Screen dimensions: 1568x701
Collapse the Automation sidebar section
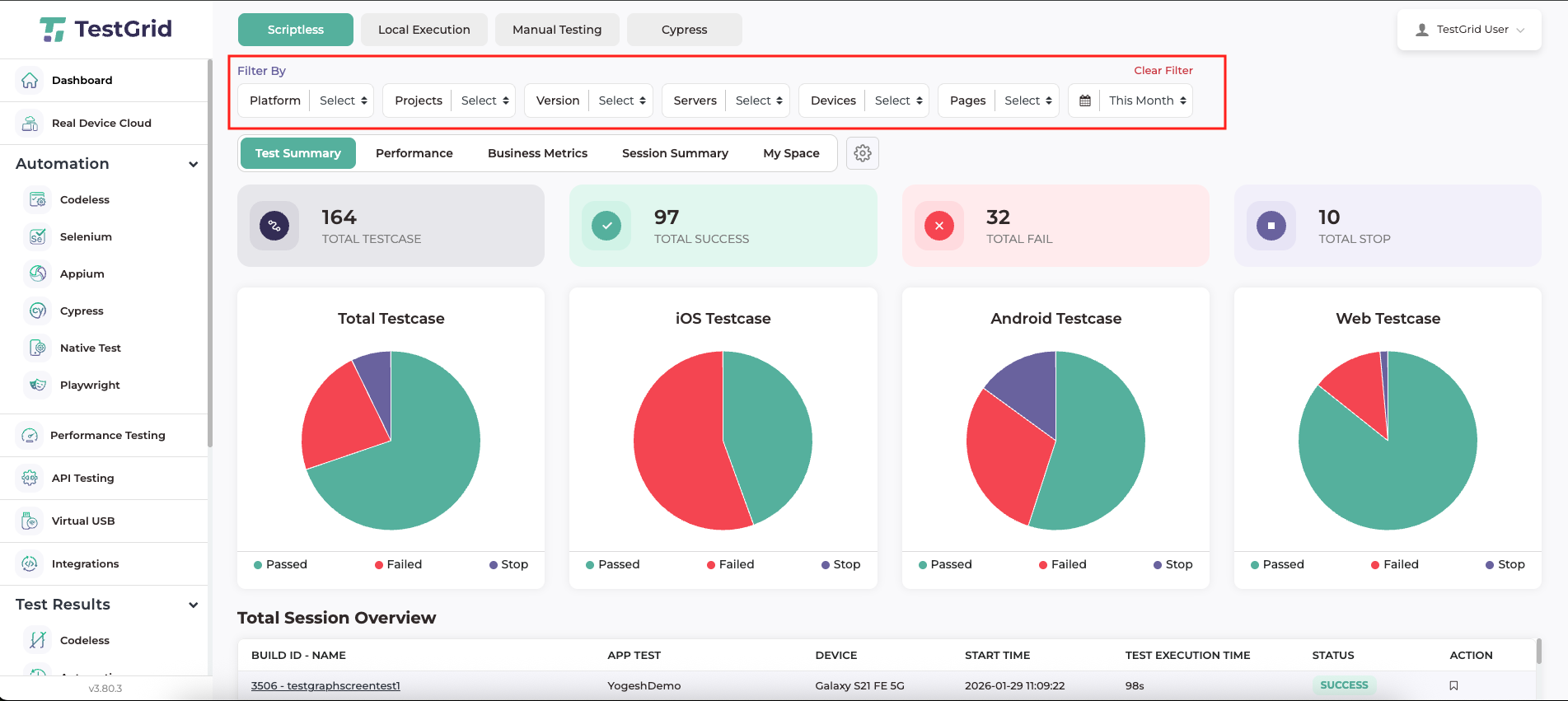(194, 164)
